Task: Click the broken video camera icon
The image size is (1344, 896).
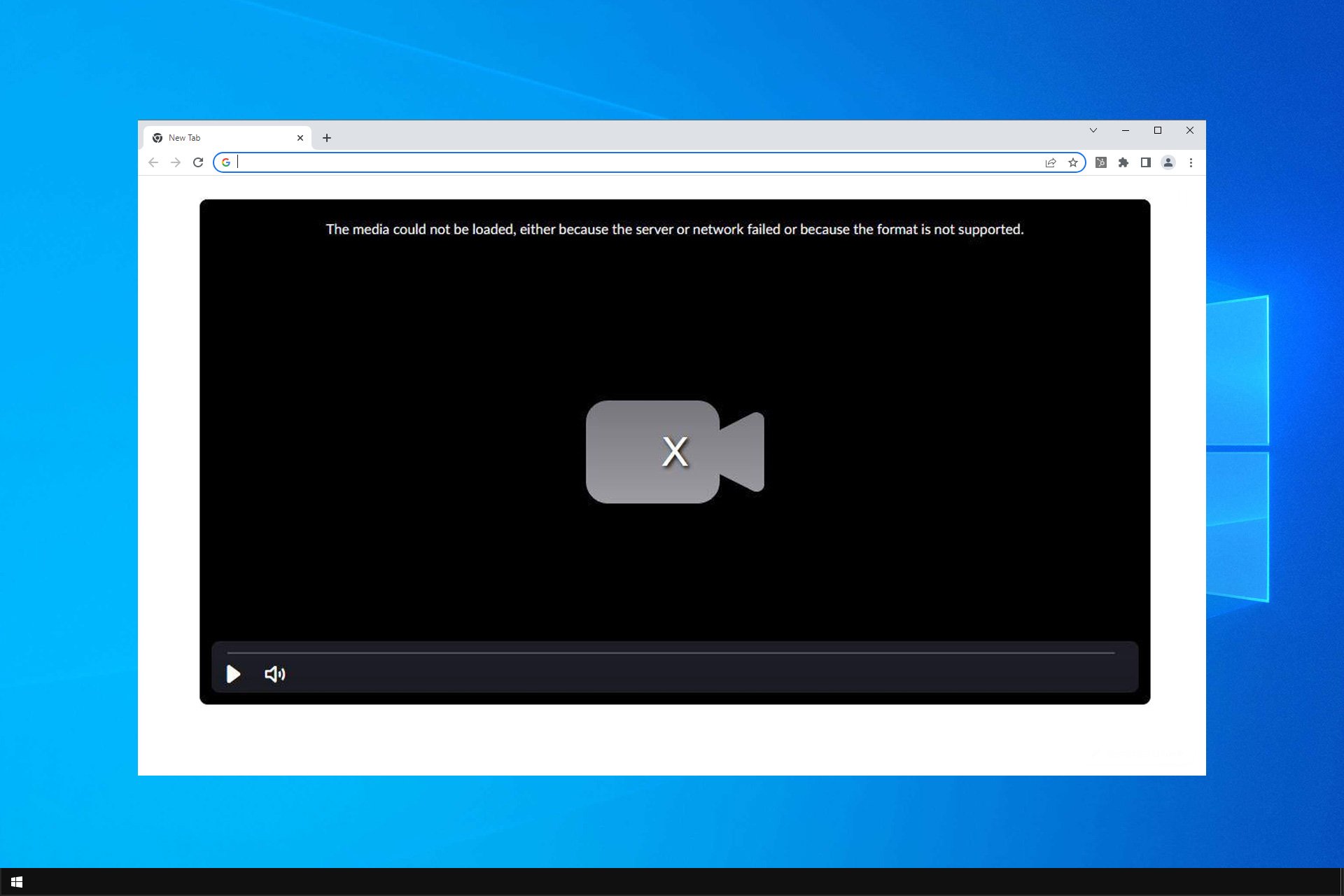Action: (675, 451)
